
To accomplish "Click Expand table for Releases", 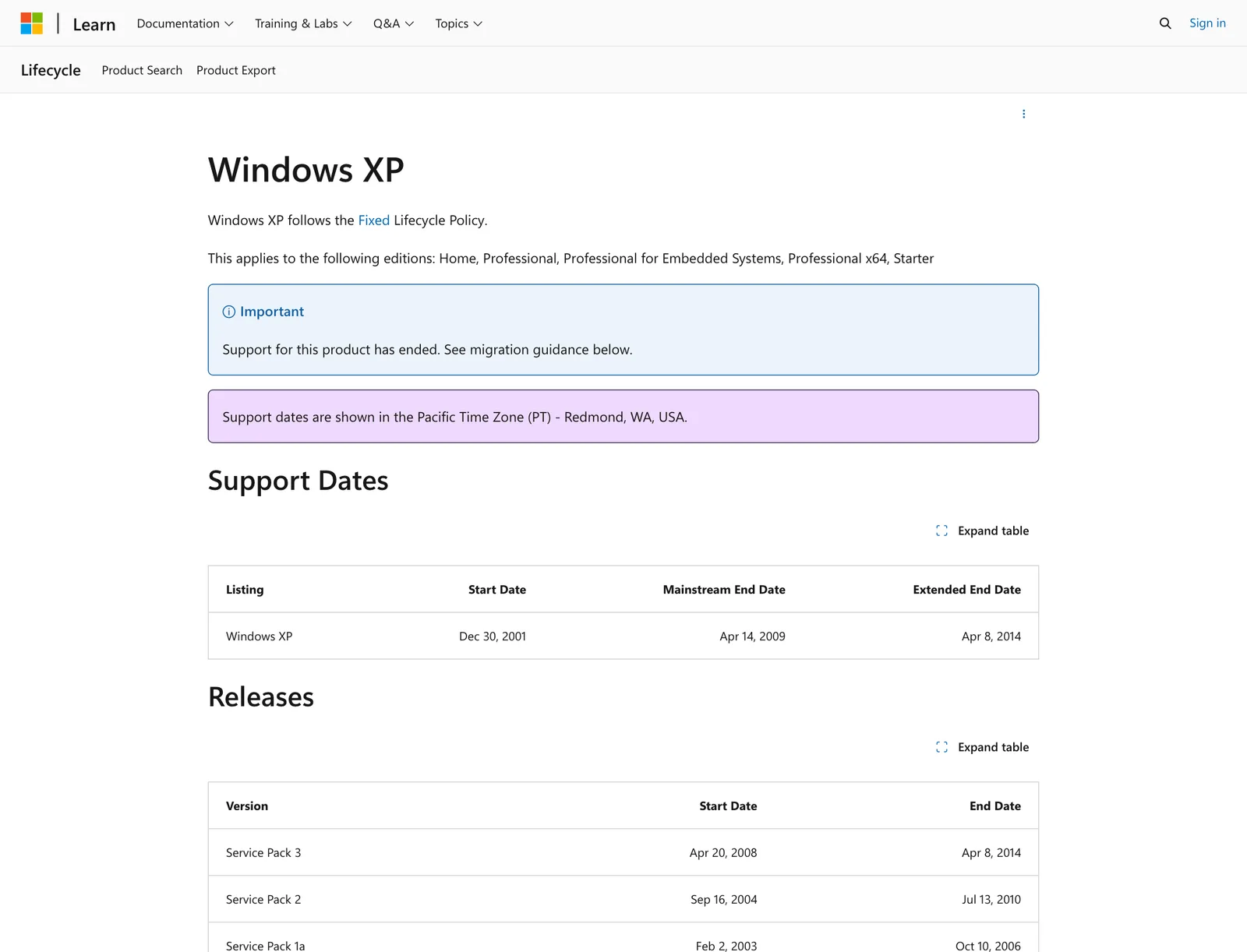I will coord(982,747).
